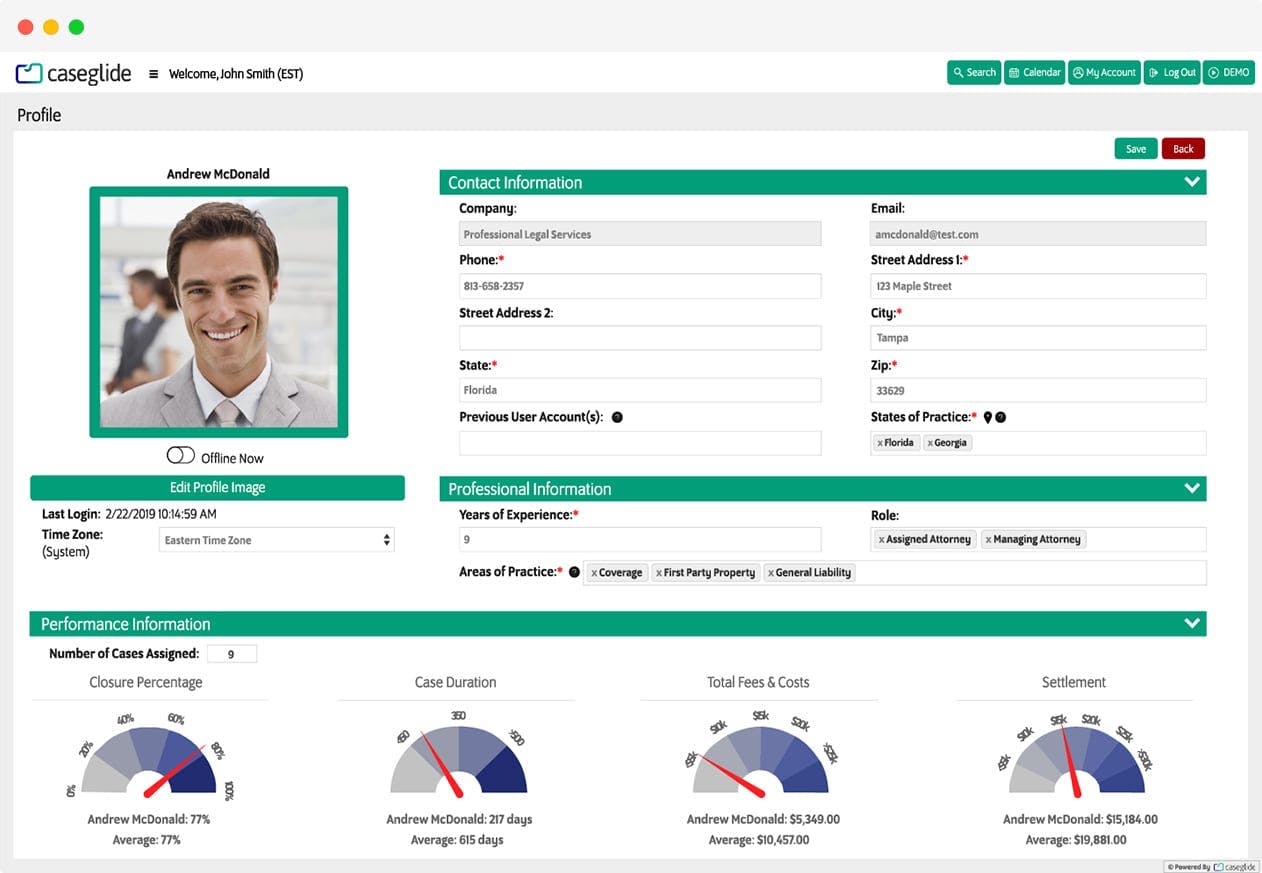Open the Eastern Time Zone dropdown
The width and height of the screenshot is (1262, 873).
click(x=277, y=540)
